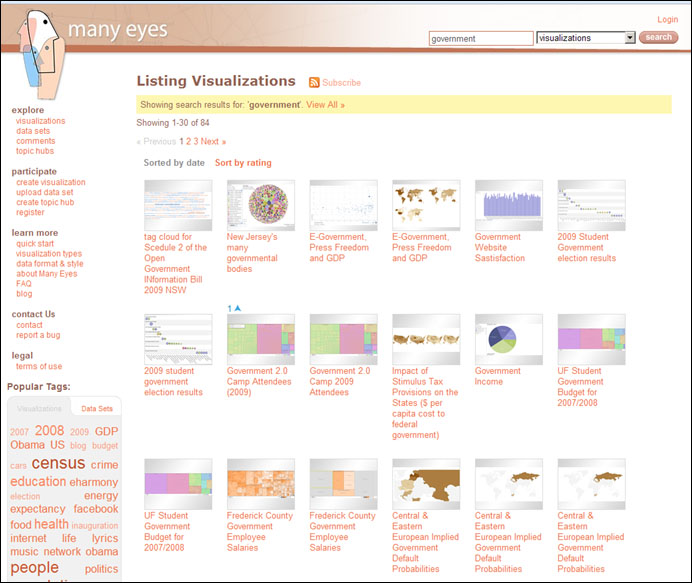Click the View All link in yellow banner

(x=325, y=104)
